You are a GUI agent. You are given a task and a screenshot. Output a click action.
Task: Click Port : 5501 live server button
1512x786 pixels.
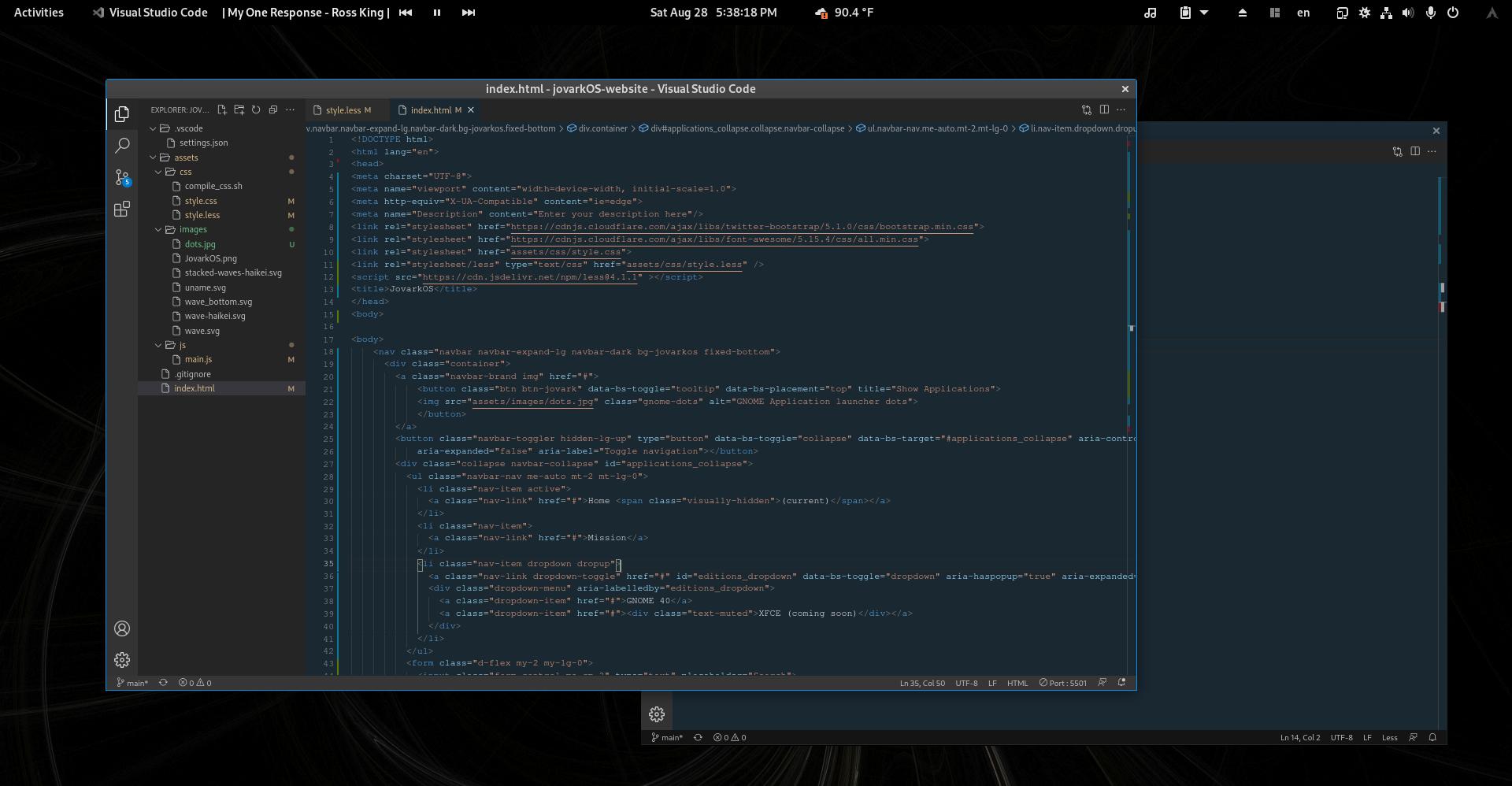click(x=1063, y=683)
